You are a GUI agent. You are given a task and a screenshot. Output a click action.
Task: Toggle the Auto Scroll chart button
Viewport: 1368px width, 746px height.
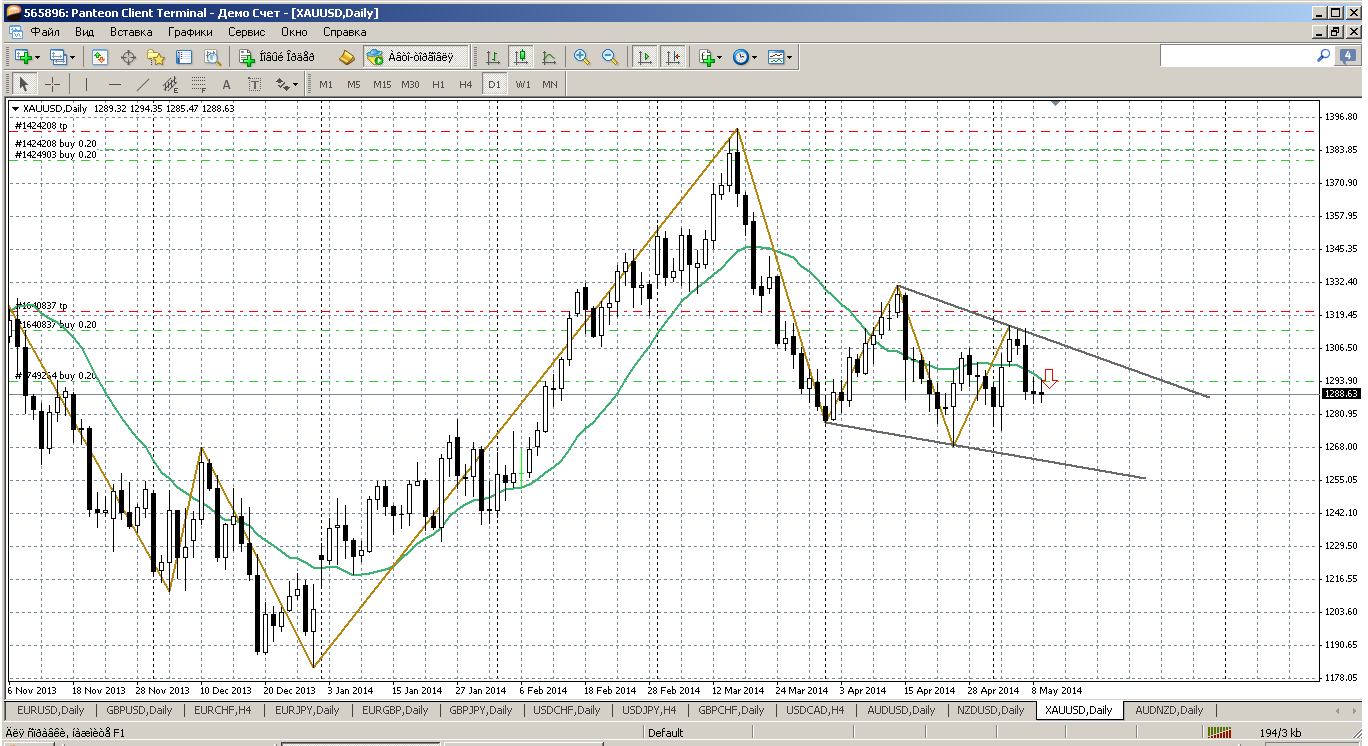point(645,58)
